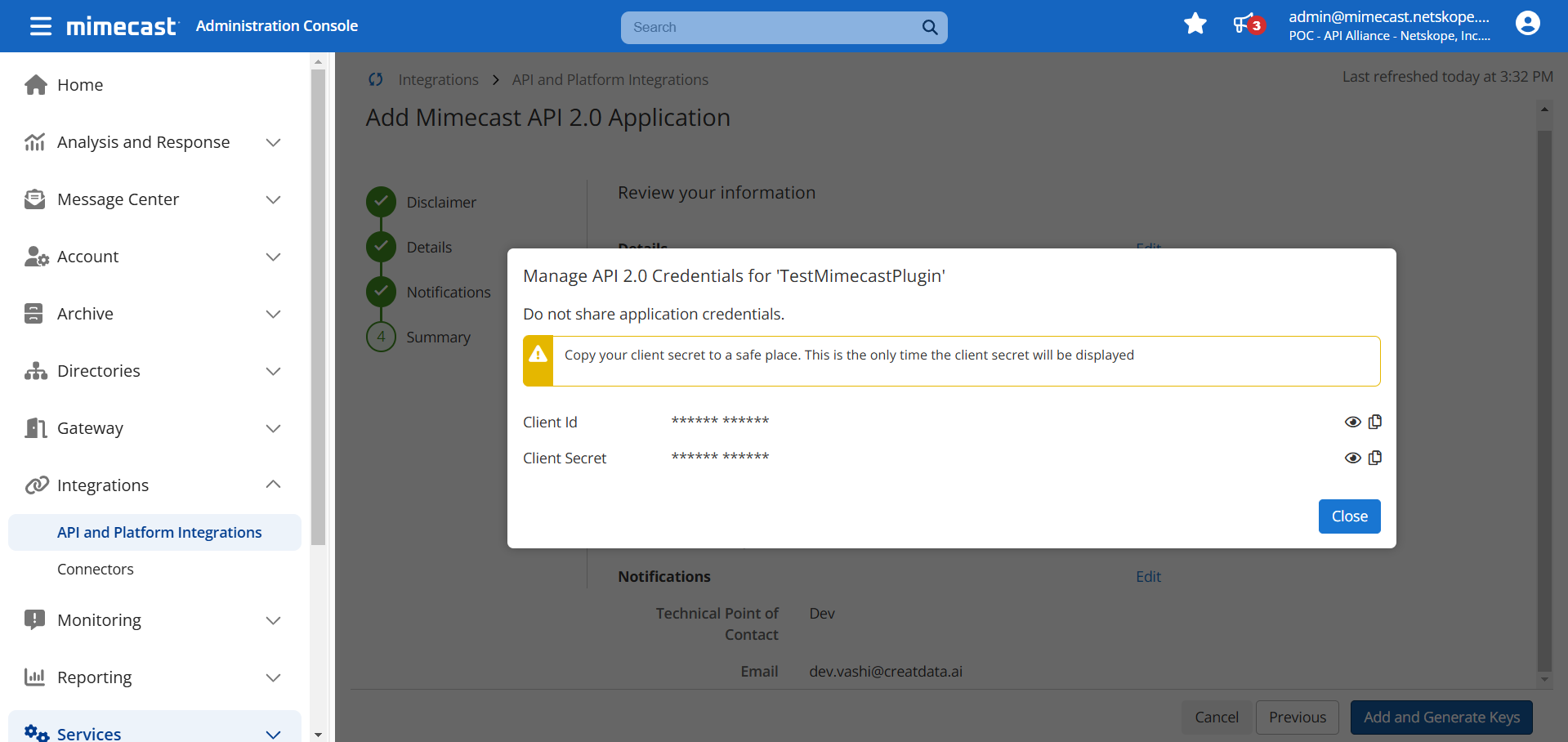Expand the Gateway menu chevron
1568x742 pixels.
click(274, 428)
